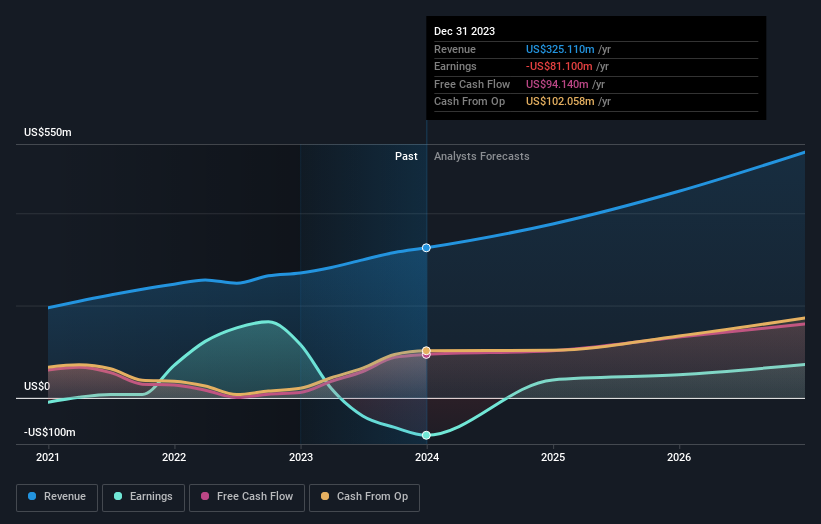
Task: Click the Cash From Op label in tooltip
Action: [x=470, y=102]
